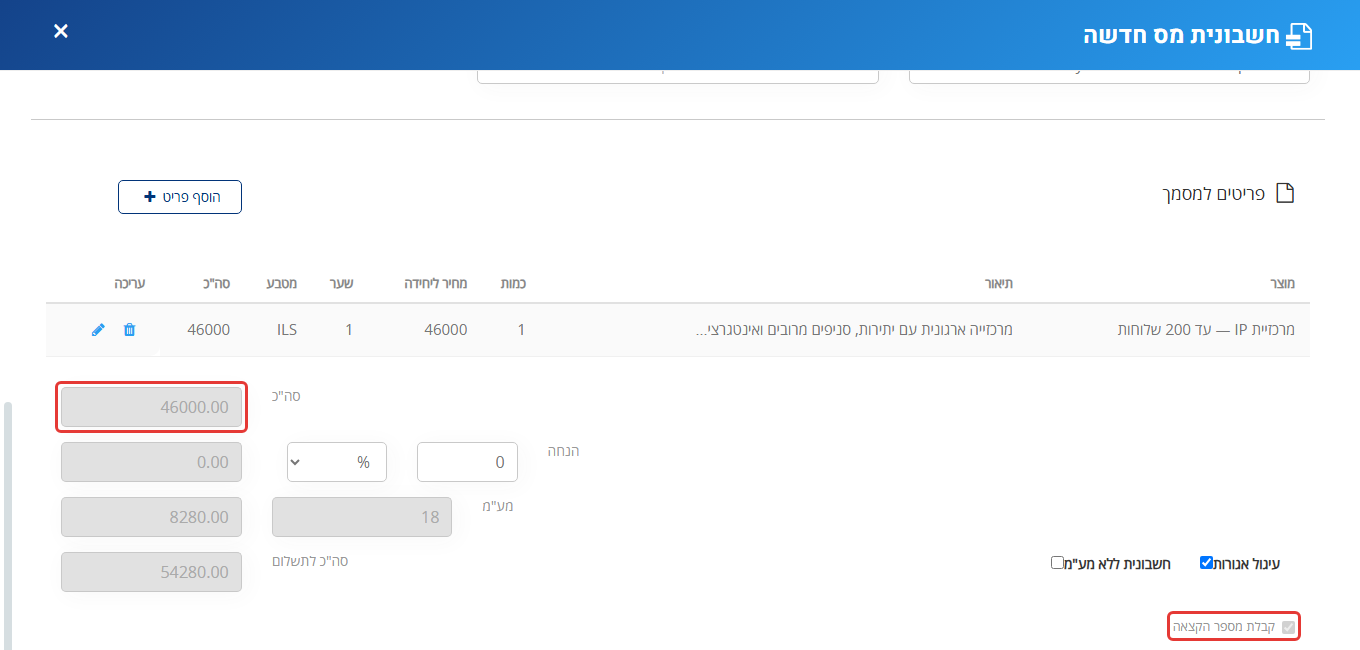
Task: Click the סה"כ לתשלום label
Action: pos(310,561)
